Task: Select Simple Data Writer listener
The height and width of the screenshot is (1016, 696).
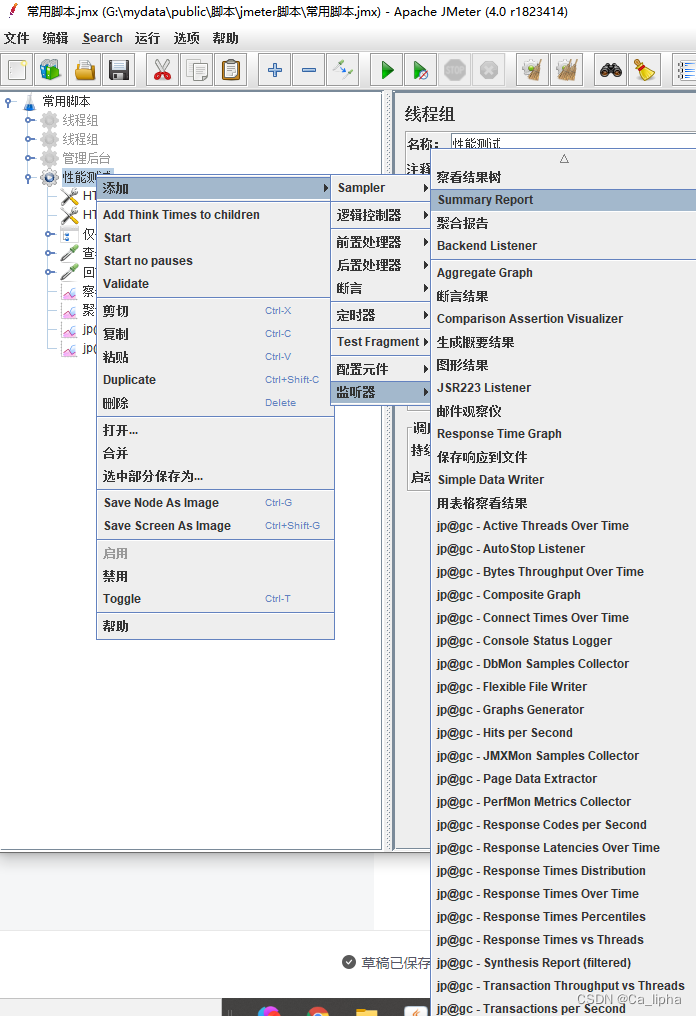Action: (563, 480)
